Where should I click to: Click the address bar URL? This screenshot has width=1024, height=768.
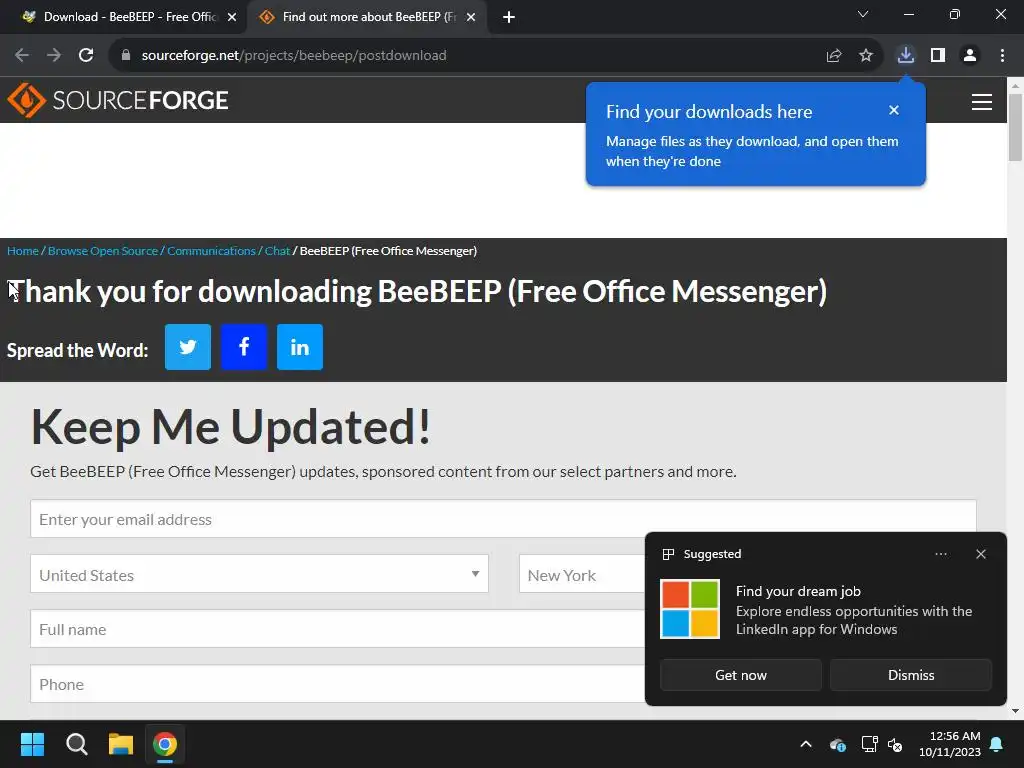tap(294, 56)
